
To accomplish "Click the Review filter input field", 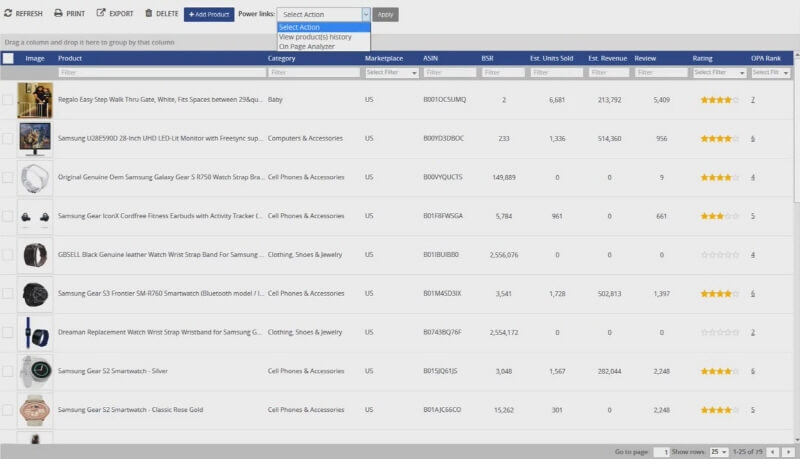I will pyautogui.click(x=661, y=73).
